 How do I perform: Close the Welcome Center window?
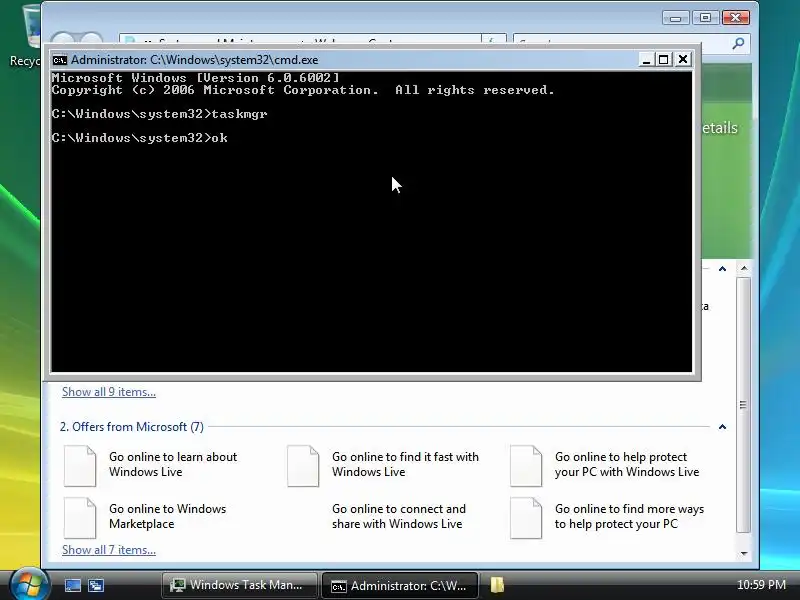click(x=735, y=18)
